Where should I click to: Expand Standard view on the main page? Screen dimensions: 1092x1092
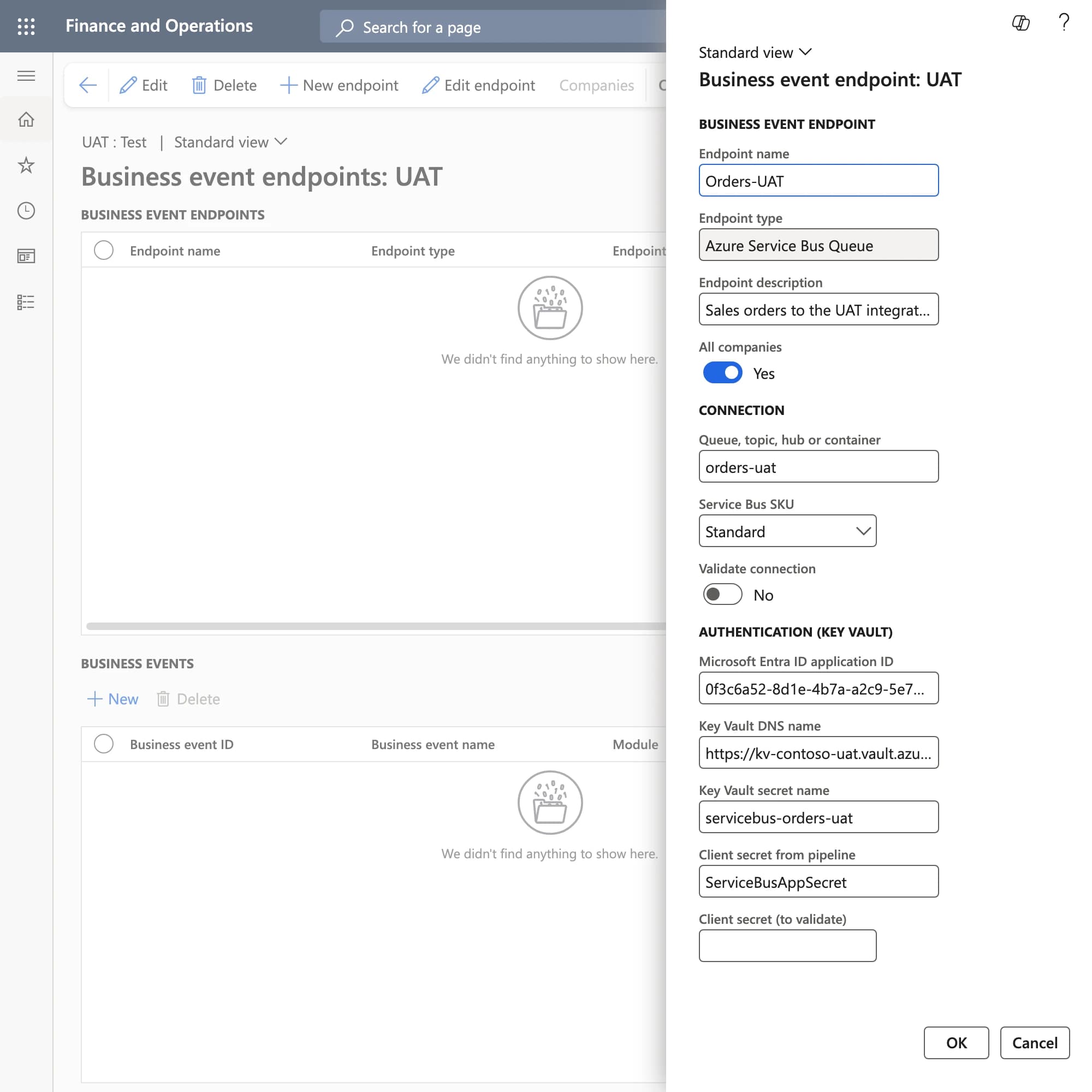click(x=230, y=142)
